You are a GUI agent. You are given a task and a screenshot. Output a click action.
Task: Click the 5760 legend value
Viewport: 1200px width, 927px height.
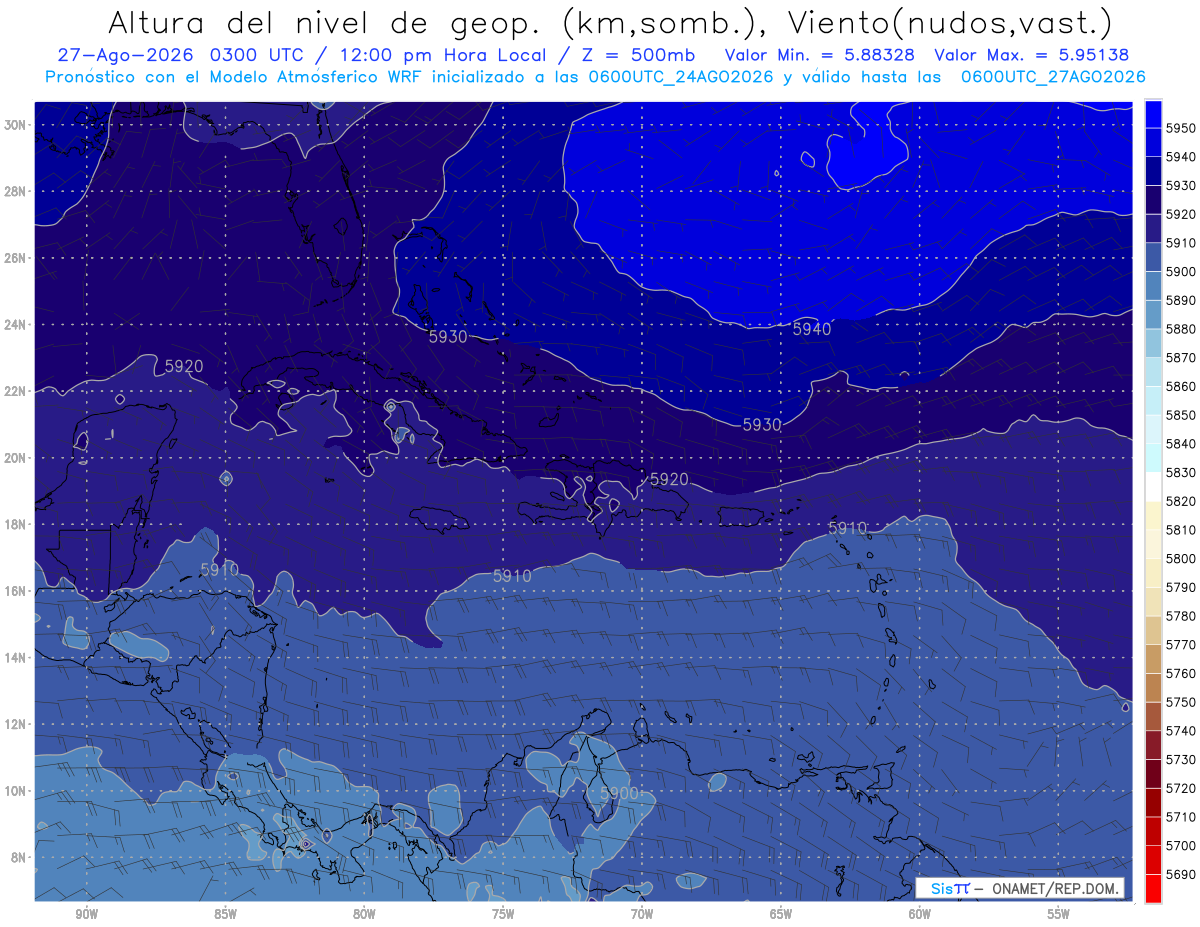pyautogui.click(x=1181, y=673)
